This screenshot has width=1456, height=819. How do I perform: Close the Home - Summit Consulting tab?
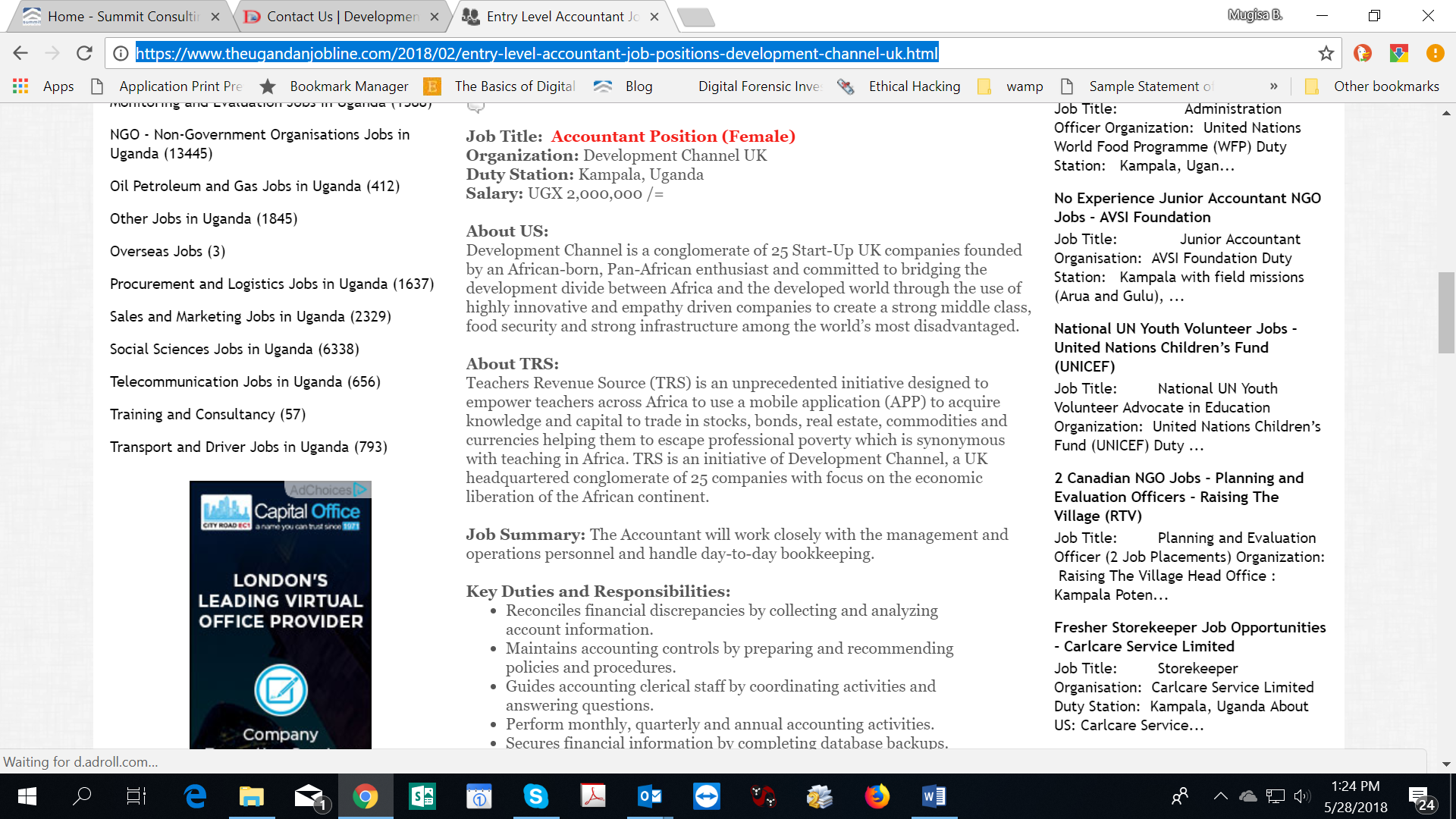pyautogui.click(x=215, y=16)
